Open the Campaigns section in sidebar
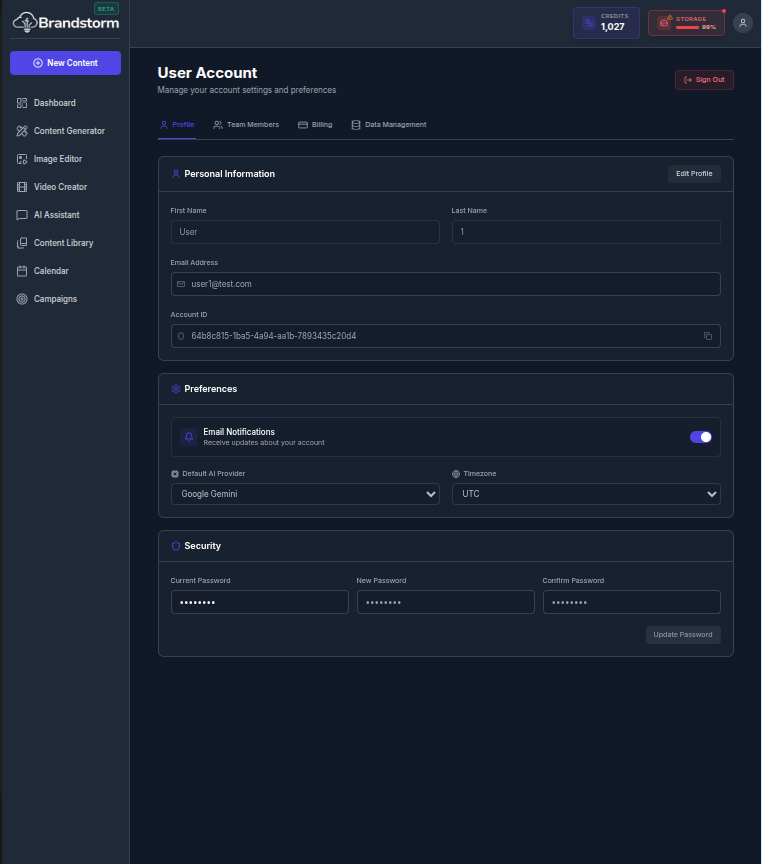 coord(55,299)
